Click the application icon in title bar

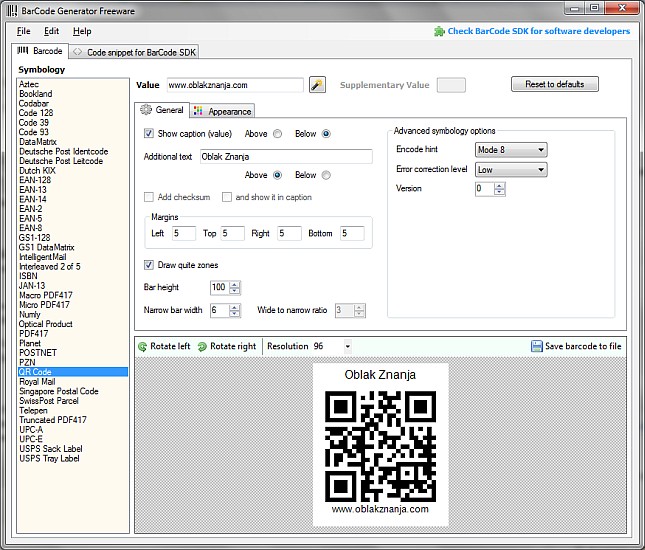pyautogui.click(x=12, y=10)
